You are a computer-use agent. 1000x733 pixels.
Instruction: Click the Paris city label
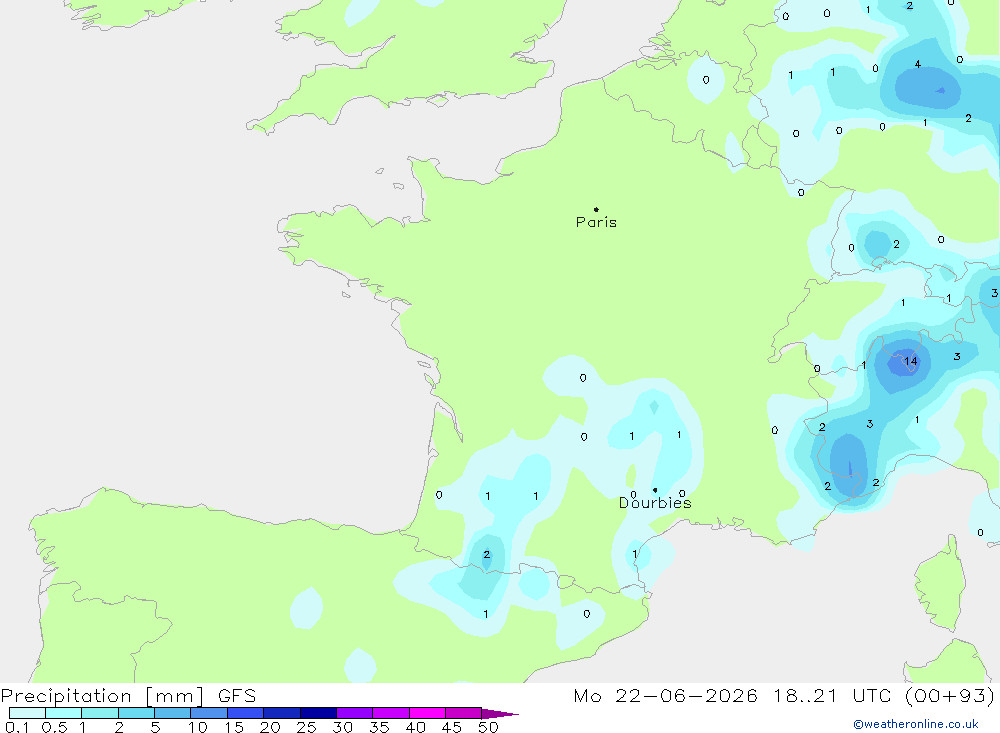(596, 222)
